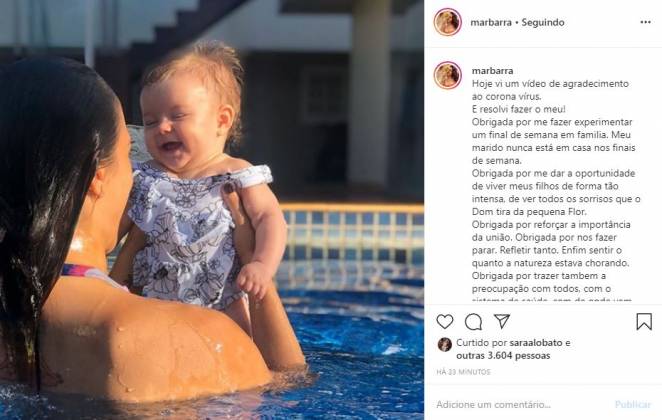This screenshot has height=420, width=662.
Task: Open saraalobato's small avatar in likes row
Action: 445,344
